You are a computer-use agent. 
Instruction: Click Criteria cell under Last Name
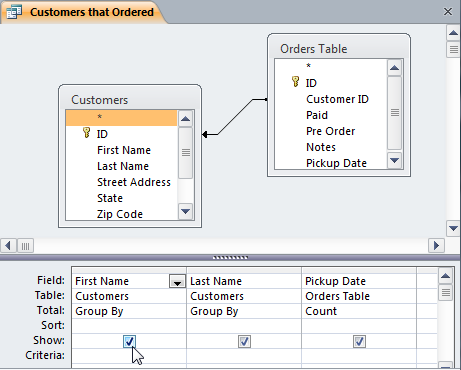click(x=244, y=356)
